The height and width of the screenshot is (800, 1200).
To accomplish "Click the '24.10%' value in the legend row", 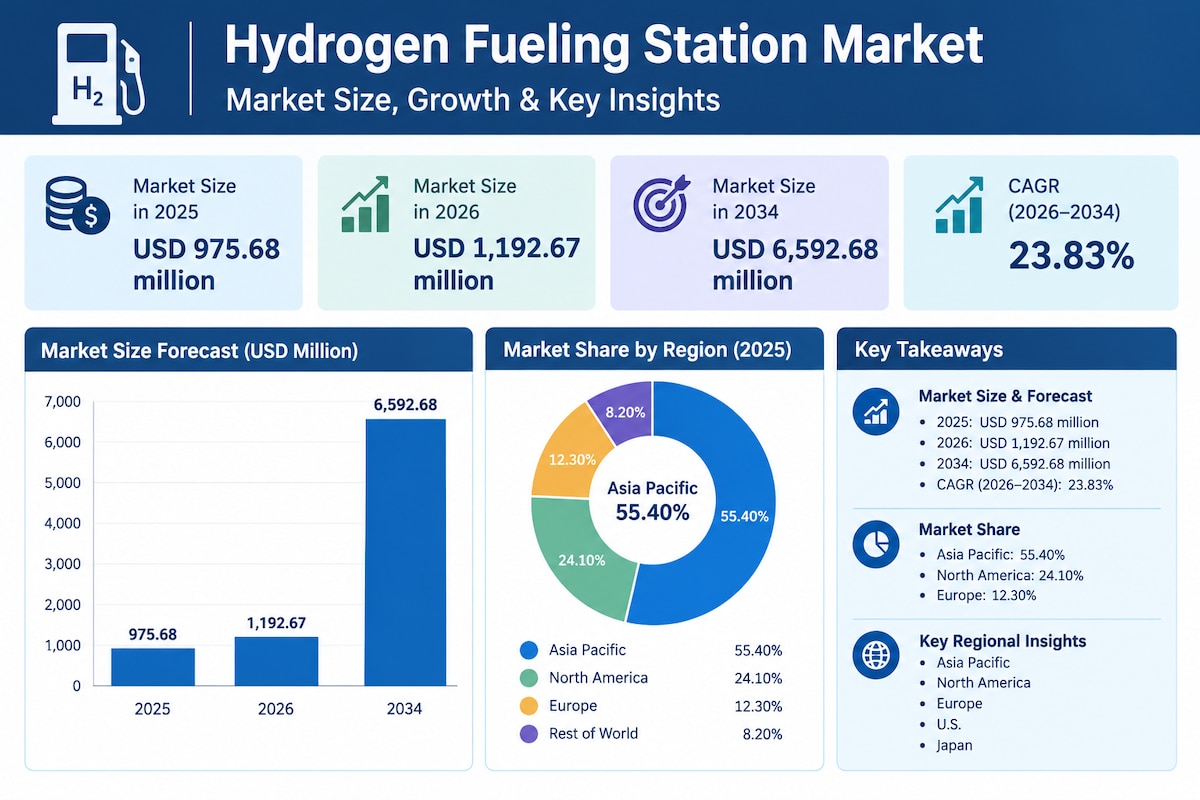I will click(x=759, y=678).
